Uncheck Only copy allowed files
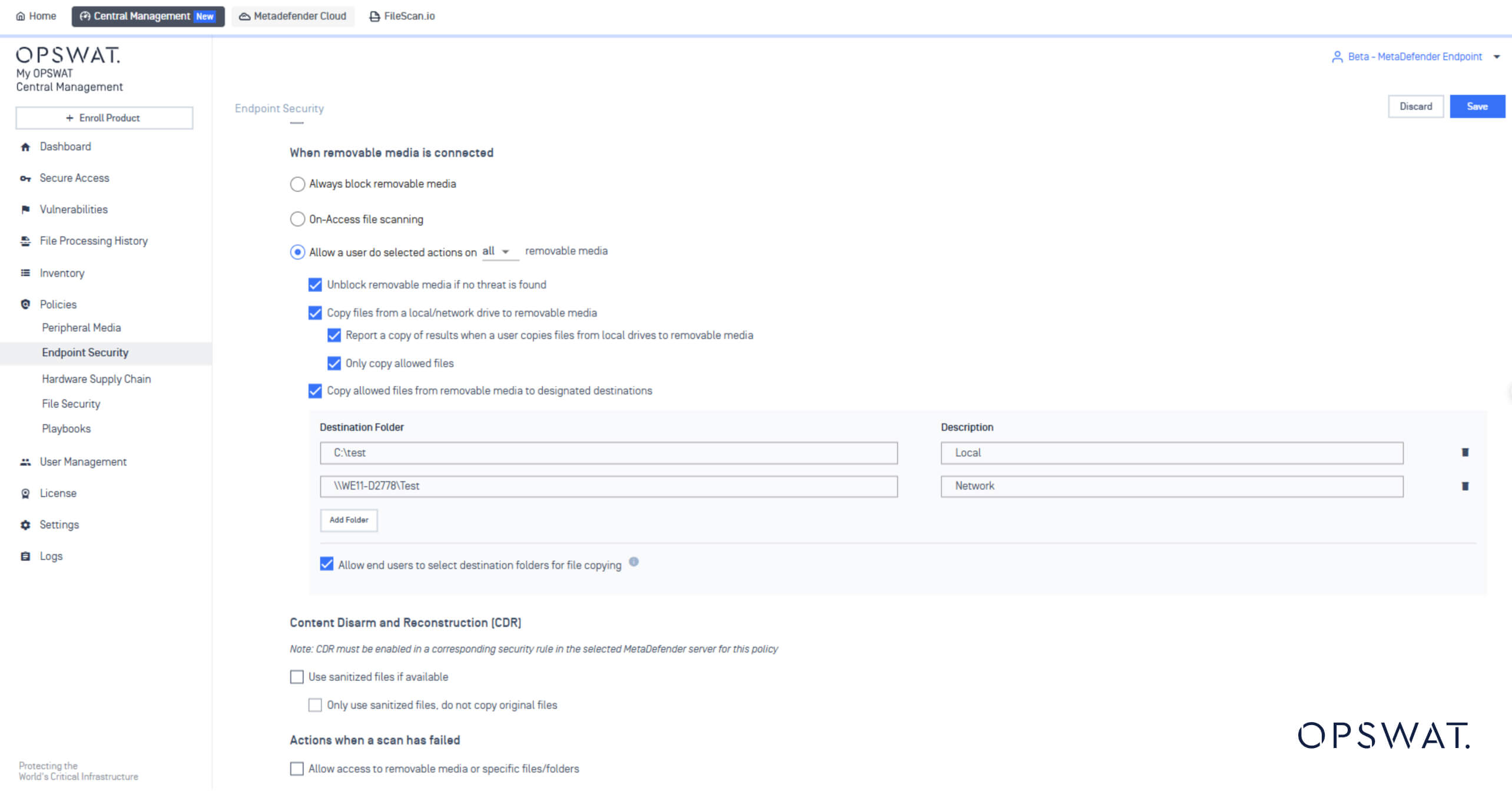The height and width of the screenshot is (791, 1512). [x=334, y=363]
